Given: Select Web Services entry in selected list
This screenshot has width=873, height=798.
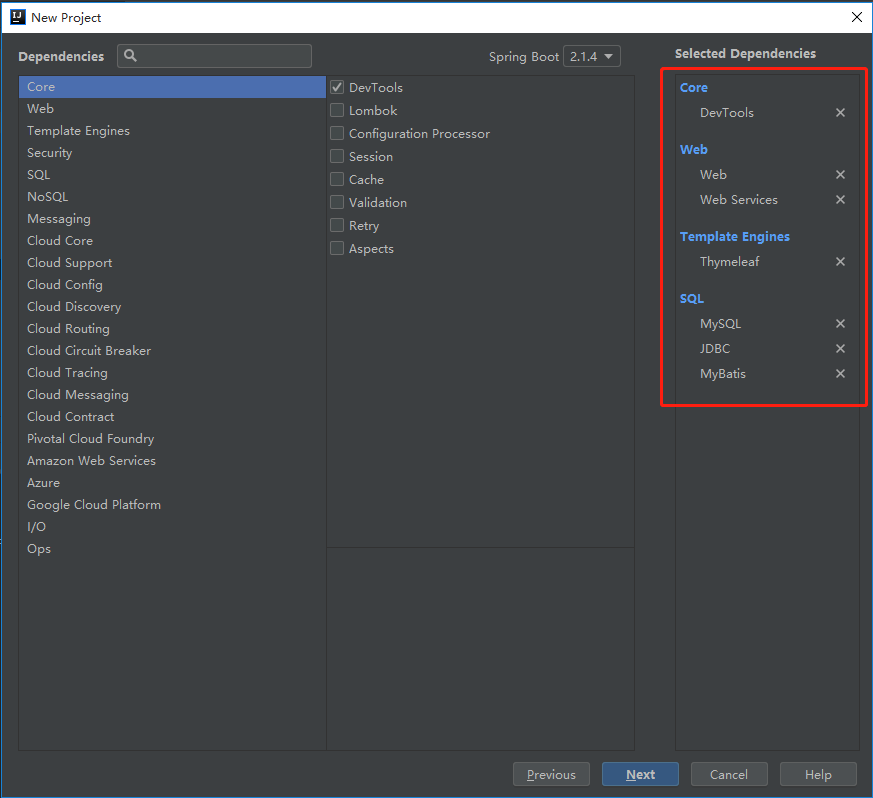Looking at the screenshot, I should click(739, 199).
